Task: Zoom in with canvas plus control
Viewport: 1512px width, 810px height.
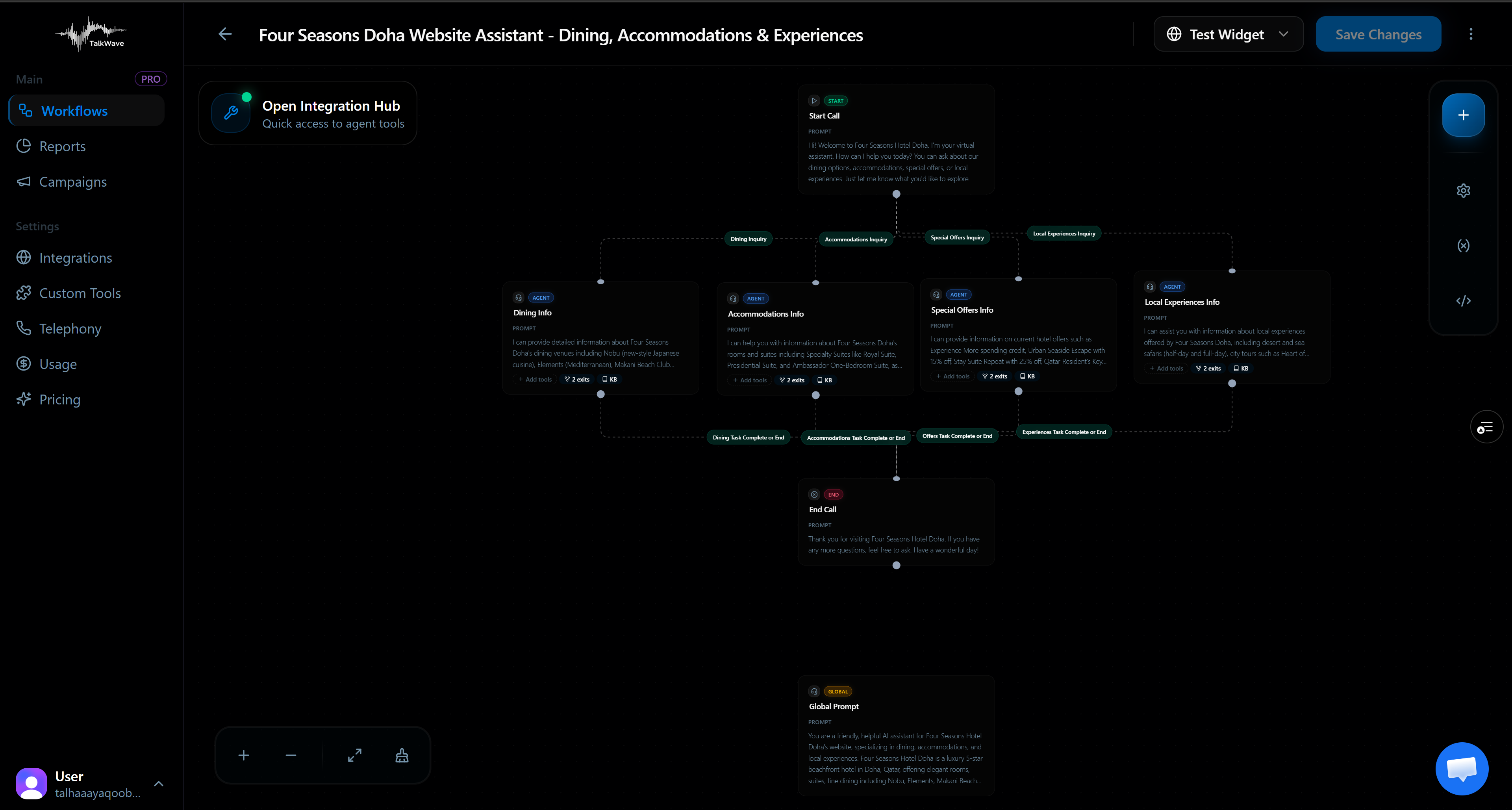Action: point(244,755)
